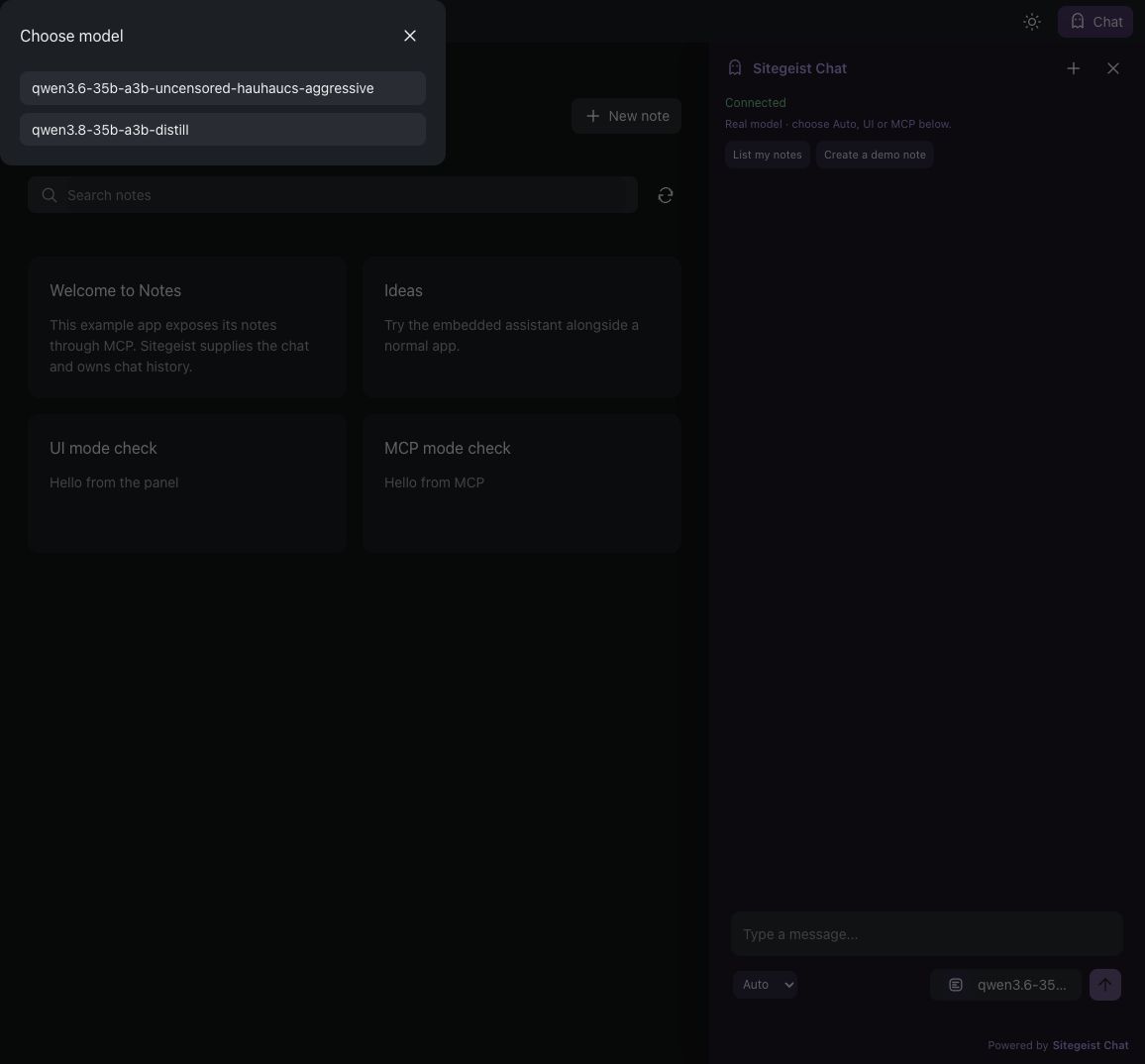Click the Connected status text

[755, 103]
